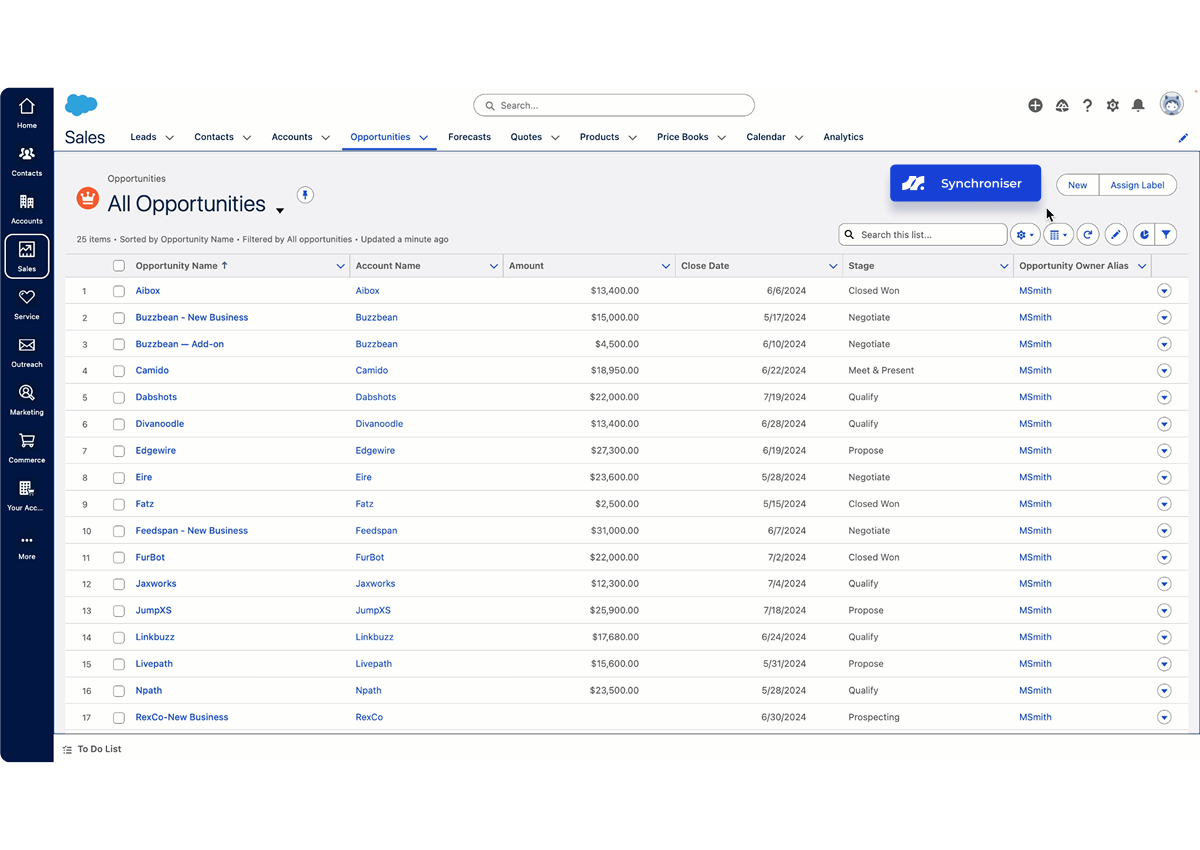Open the Products tab
The height and width of the screenshot is (850, 1200).
click(599, 137)
